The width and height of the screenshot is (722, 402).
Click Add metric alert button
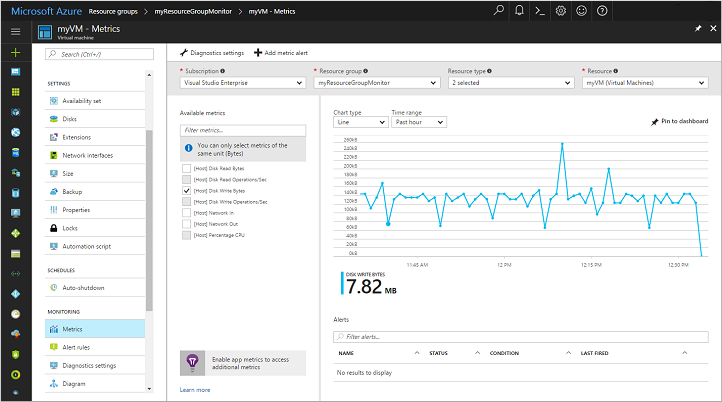pos(281,53)
